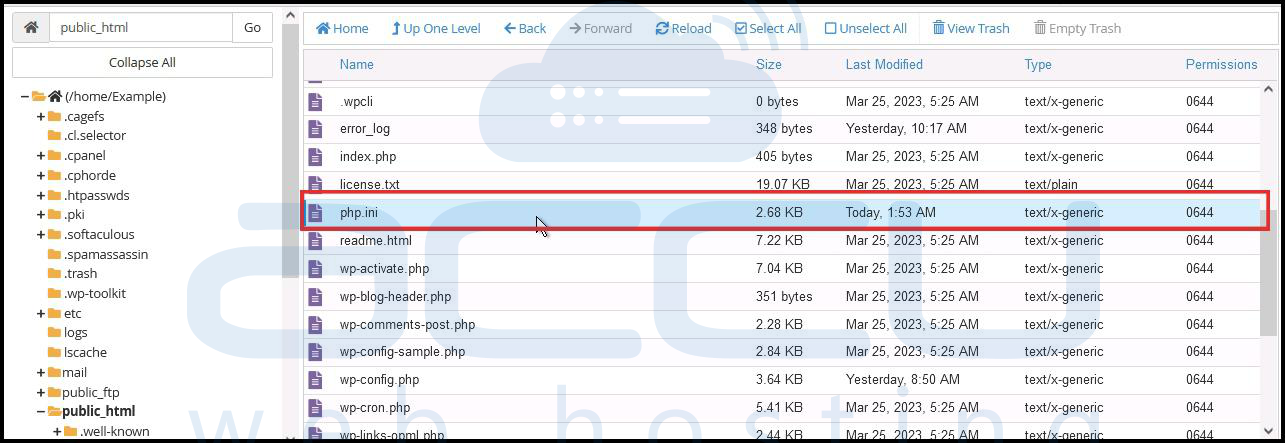Click the file icon for wp-config-sample.php

316,352
